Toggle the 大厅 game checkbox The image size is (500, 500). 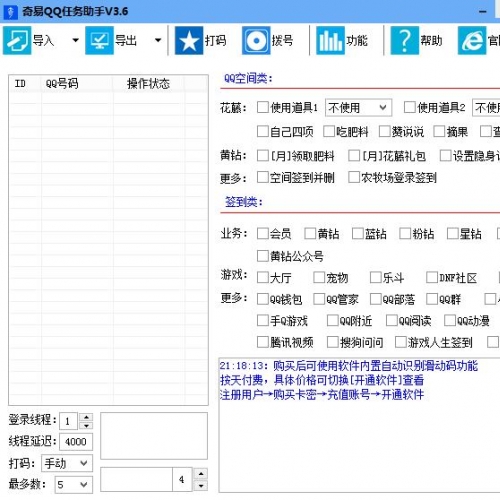tap(263, 277)
